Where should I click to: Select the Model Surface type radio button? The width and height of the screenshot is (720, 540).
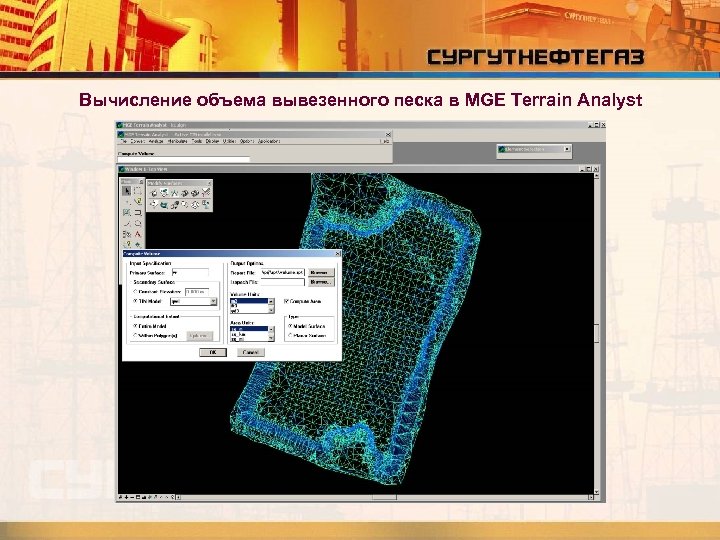coord(290,326)
